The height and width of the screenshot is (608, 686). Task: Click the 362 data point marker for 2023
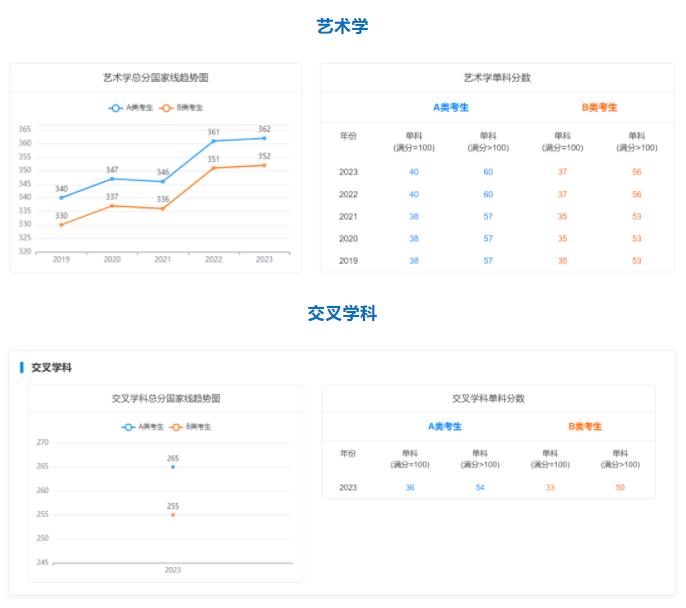pyautogui.click(x=264, y=138)
